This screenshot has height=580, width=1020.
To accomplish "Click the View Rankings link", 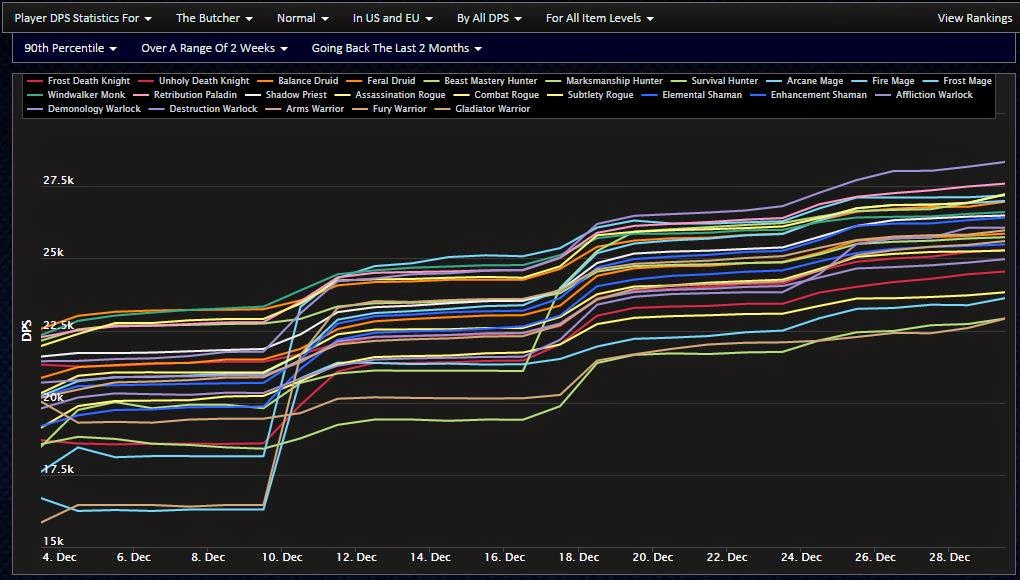I will [x=974, y=18].
